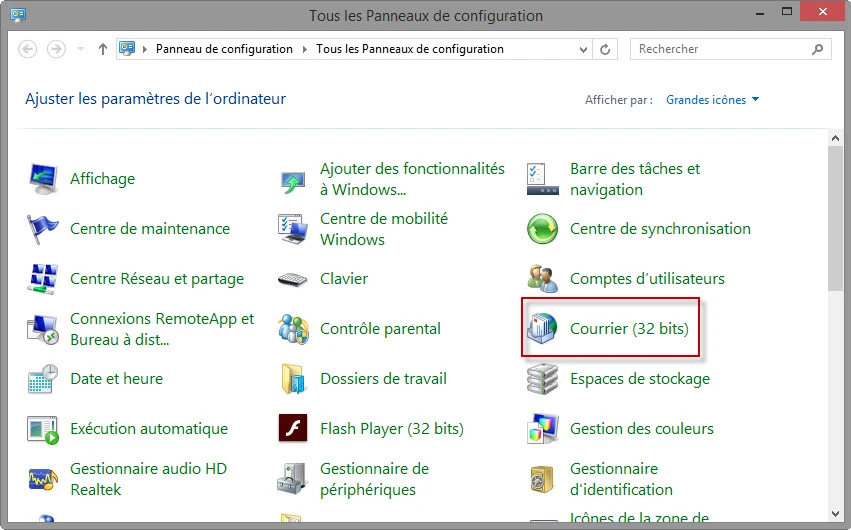
Task: Open the address bar history dropdown arrow
Action: click(584, 49)
